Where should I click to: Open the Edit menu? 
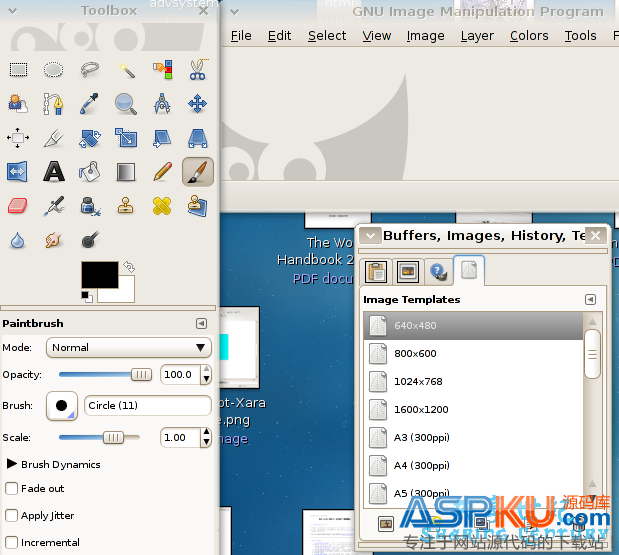[279, 36]
